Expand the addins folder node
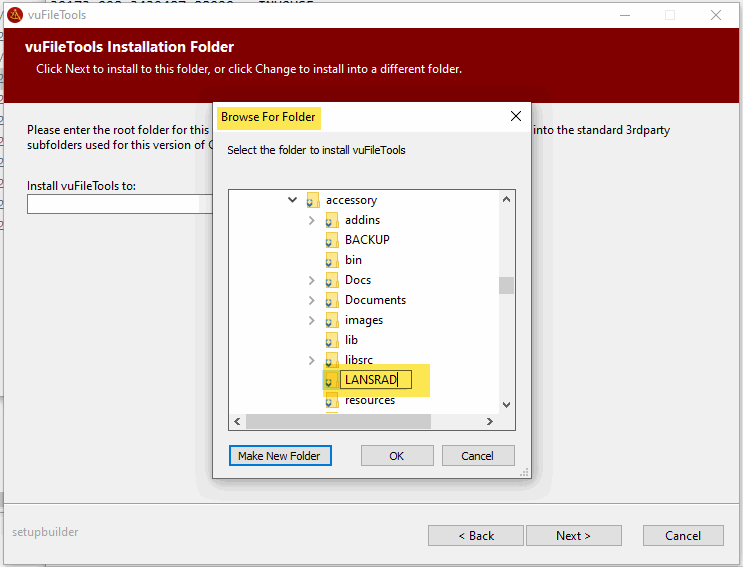This screenshot has width=743, height=567. click(312, 220)
